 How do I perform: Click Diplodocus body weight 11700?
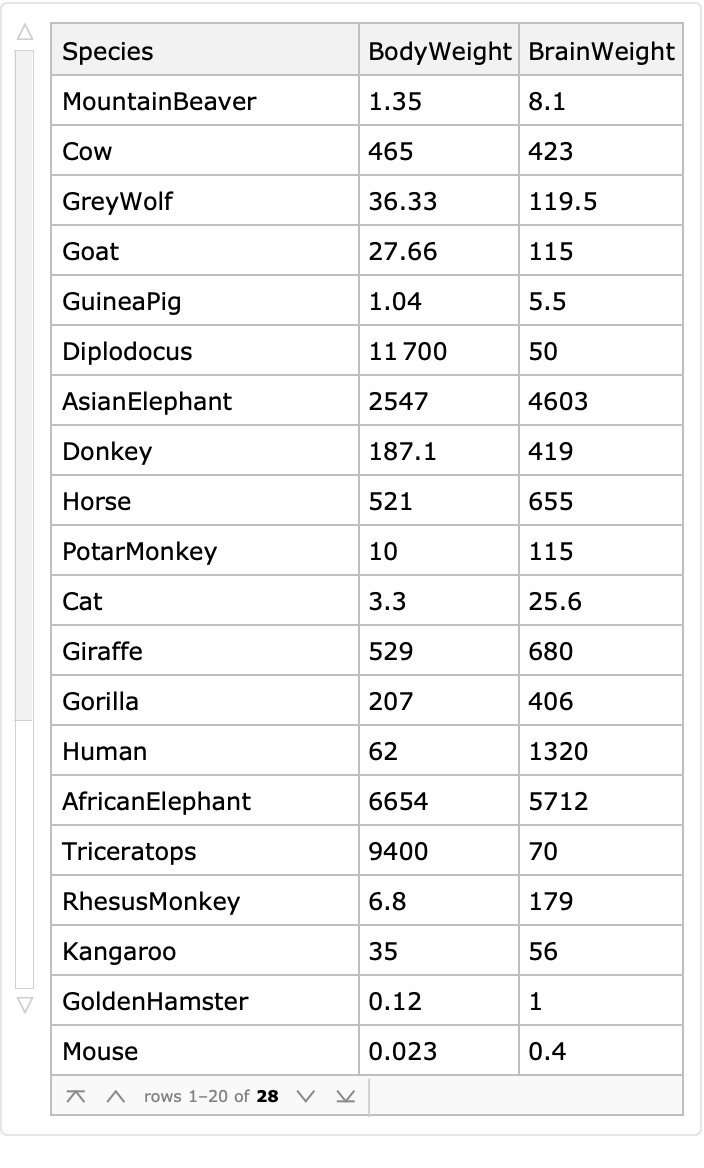tap(408, 351)
